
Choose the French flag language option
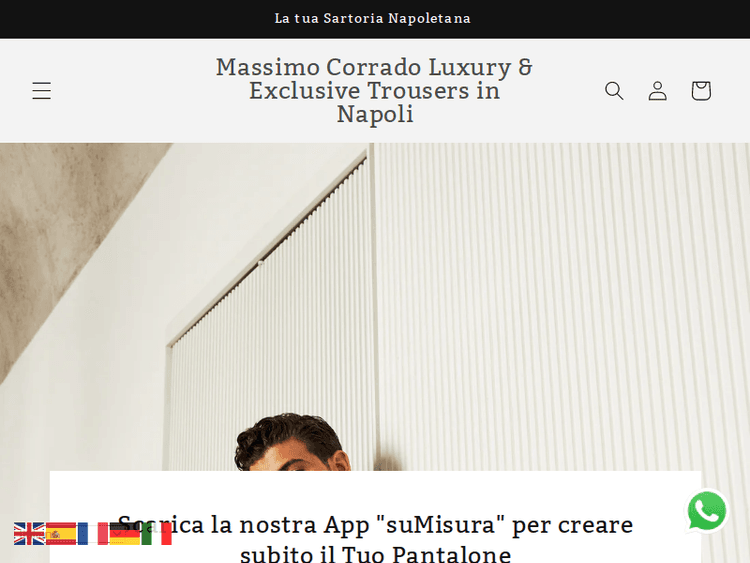(93, 534)
